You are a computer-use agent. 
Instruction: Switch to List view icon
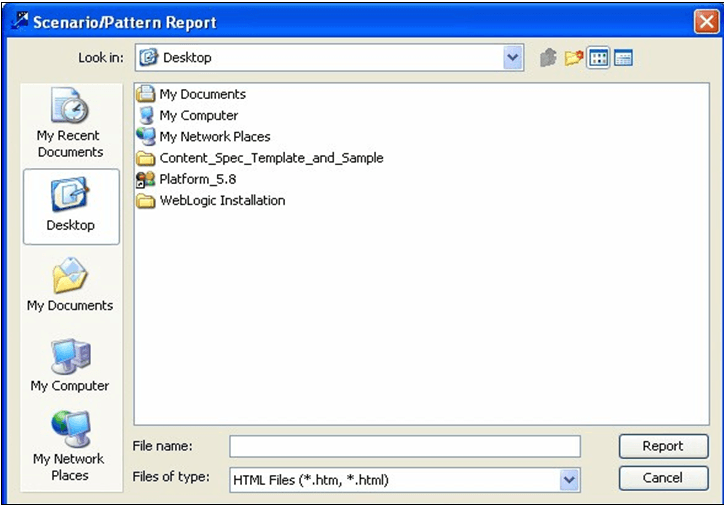coord(598,58)
